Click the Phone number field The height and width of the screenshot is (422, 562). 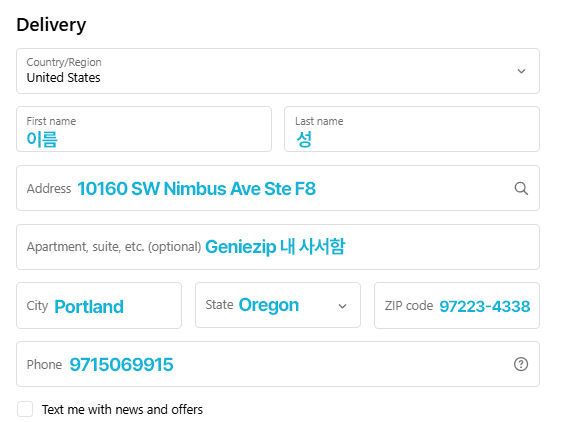pyautogui.click(x=278, y=364)
